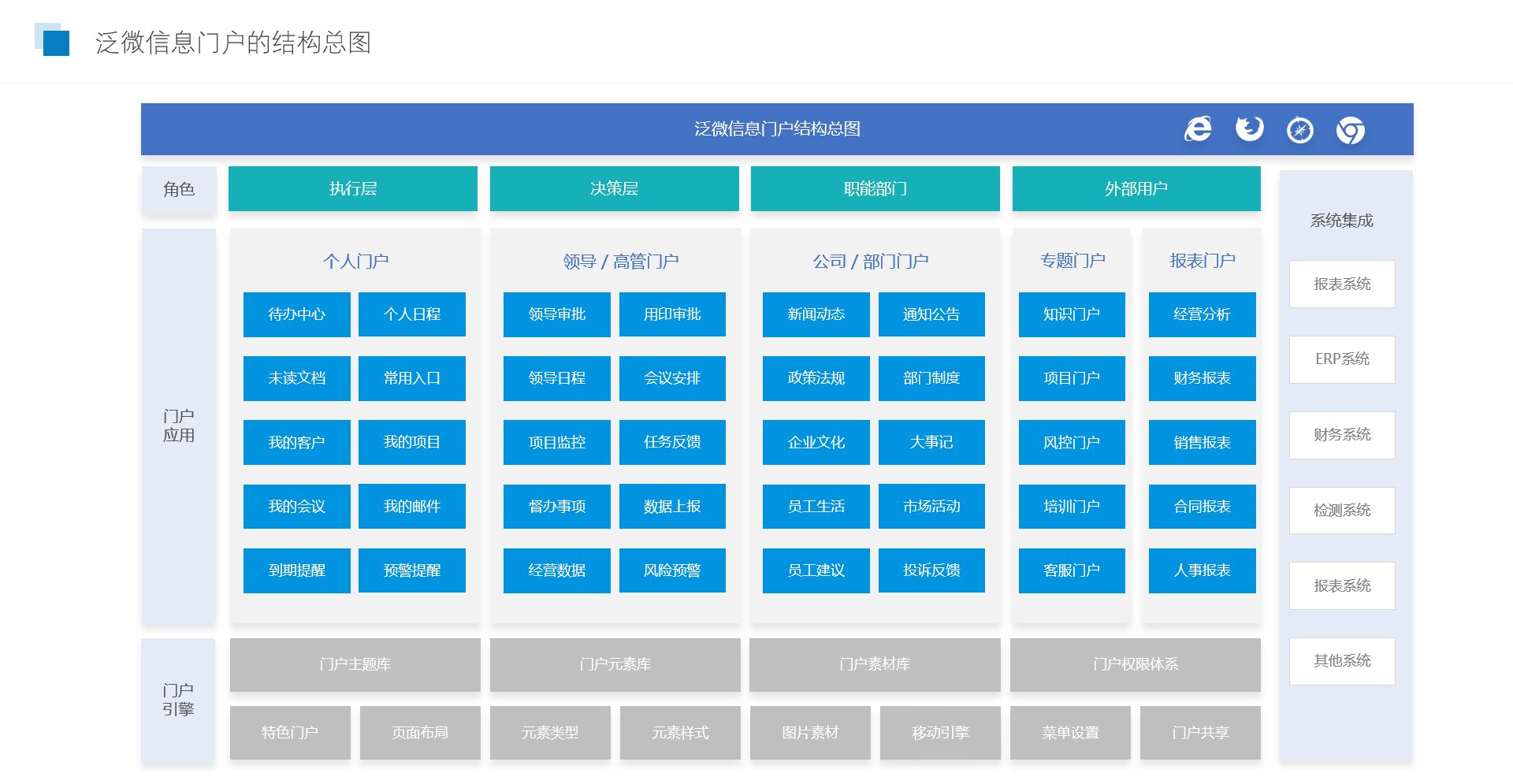Viewport: 1513px width, 784px height.
Task: Select the 其他系统 integration box
Action: coord(1342,661)
